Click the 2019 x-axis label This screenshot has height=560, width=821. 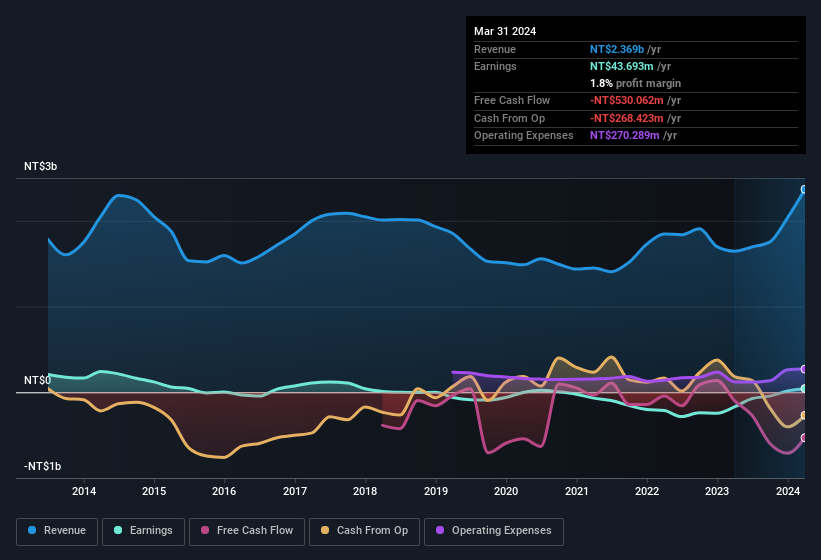(x=436, y=491)
